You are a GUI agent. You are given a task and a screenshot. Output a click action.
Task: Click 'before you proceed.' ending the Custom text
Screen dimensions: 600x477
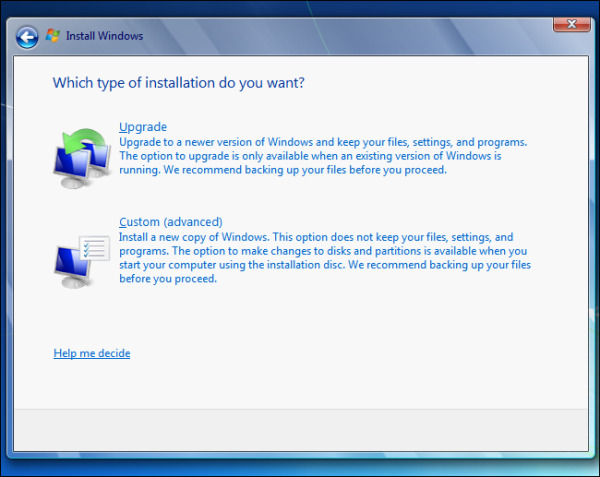[168, 279]
